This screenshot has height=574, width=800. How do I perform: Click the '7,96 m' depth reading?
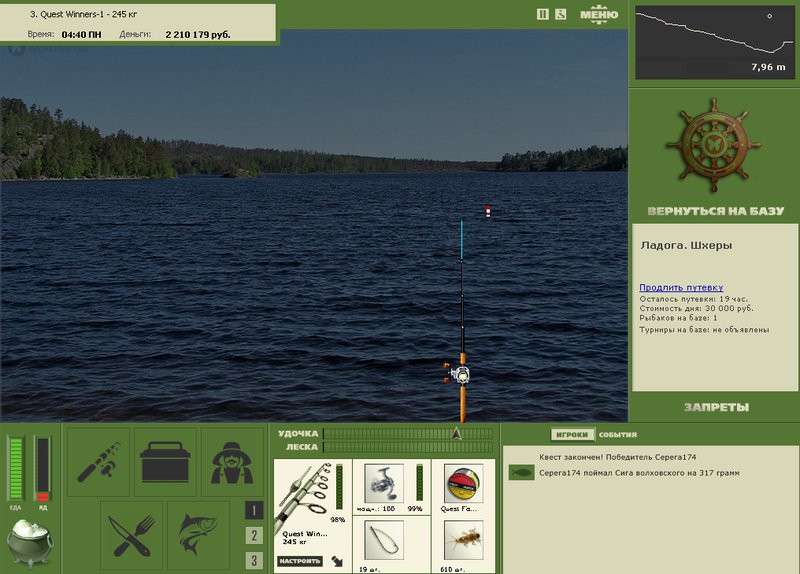pos(768,67)
